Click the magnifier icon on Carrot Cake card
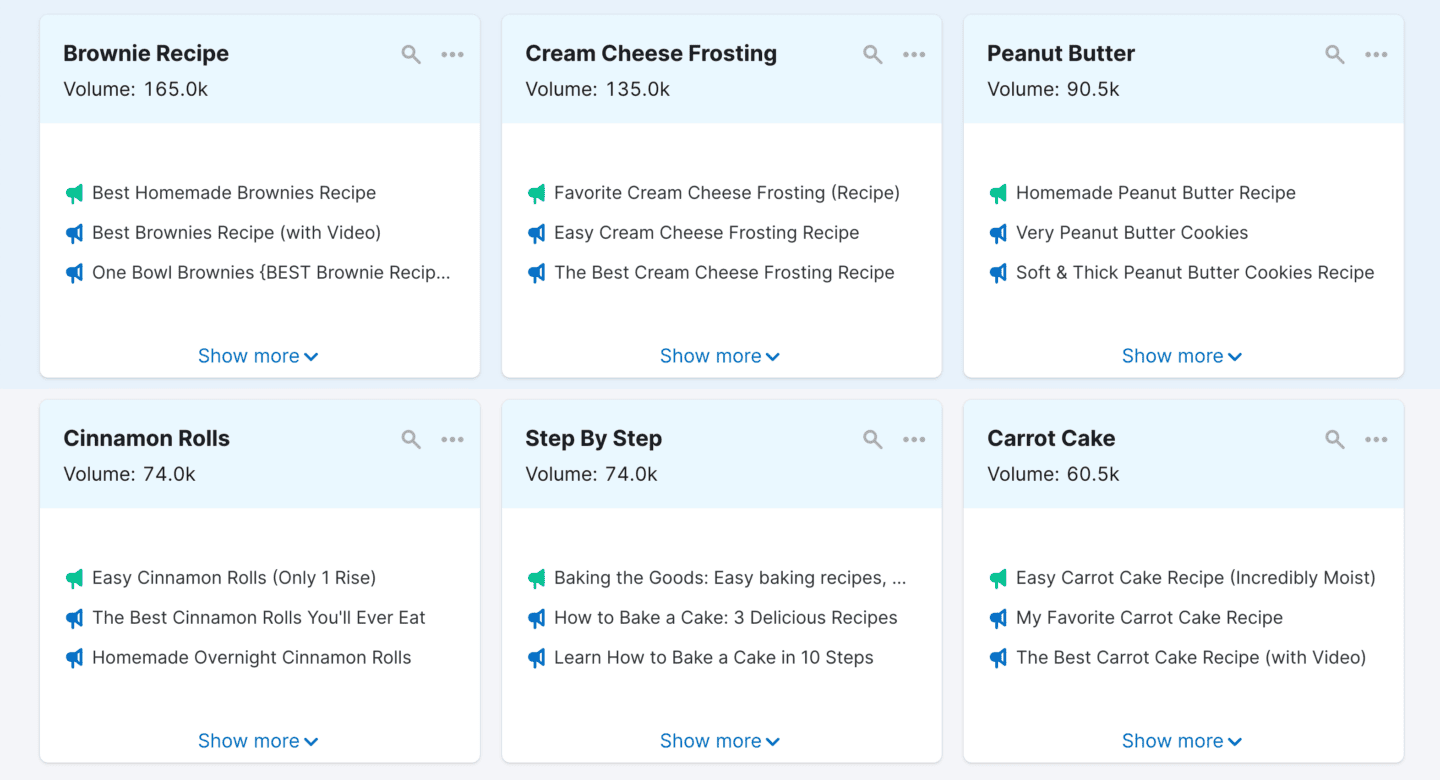 [1334, 439]
